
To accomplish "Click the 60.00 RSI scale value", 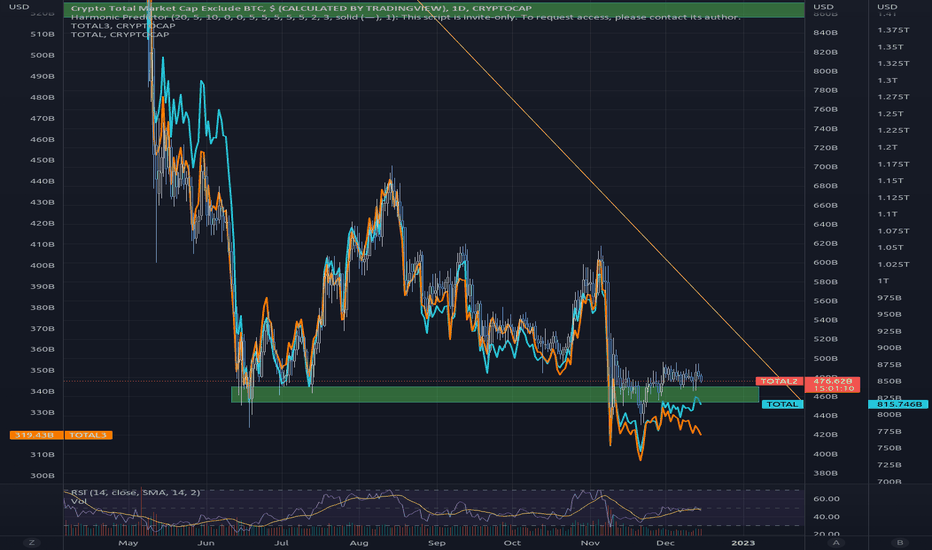I will pyautogui.click(x=826, y=499).
